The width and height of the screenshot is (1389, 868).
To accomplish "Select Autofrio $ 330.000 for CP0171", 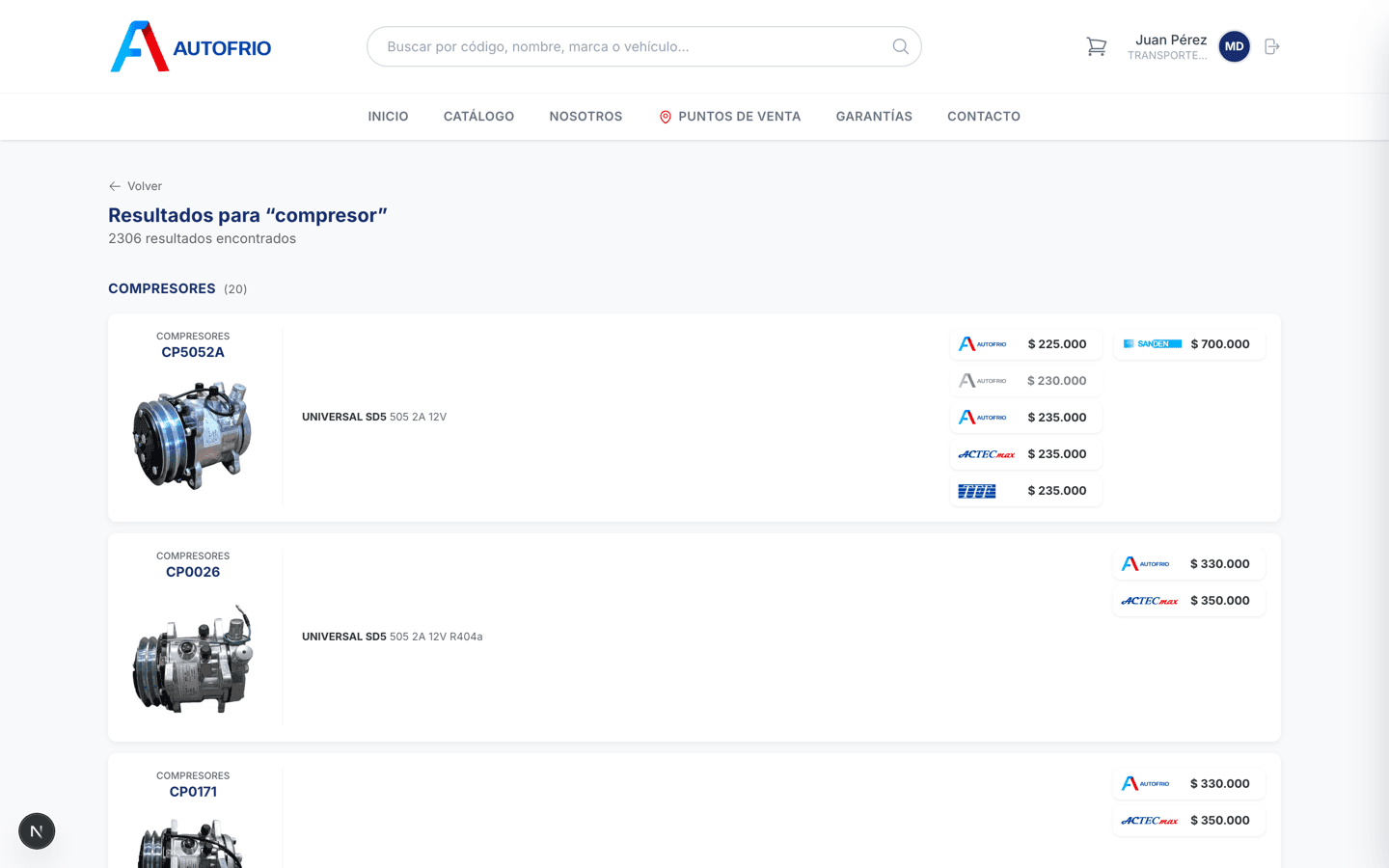I will click(x=1188, y=784).
